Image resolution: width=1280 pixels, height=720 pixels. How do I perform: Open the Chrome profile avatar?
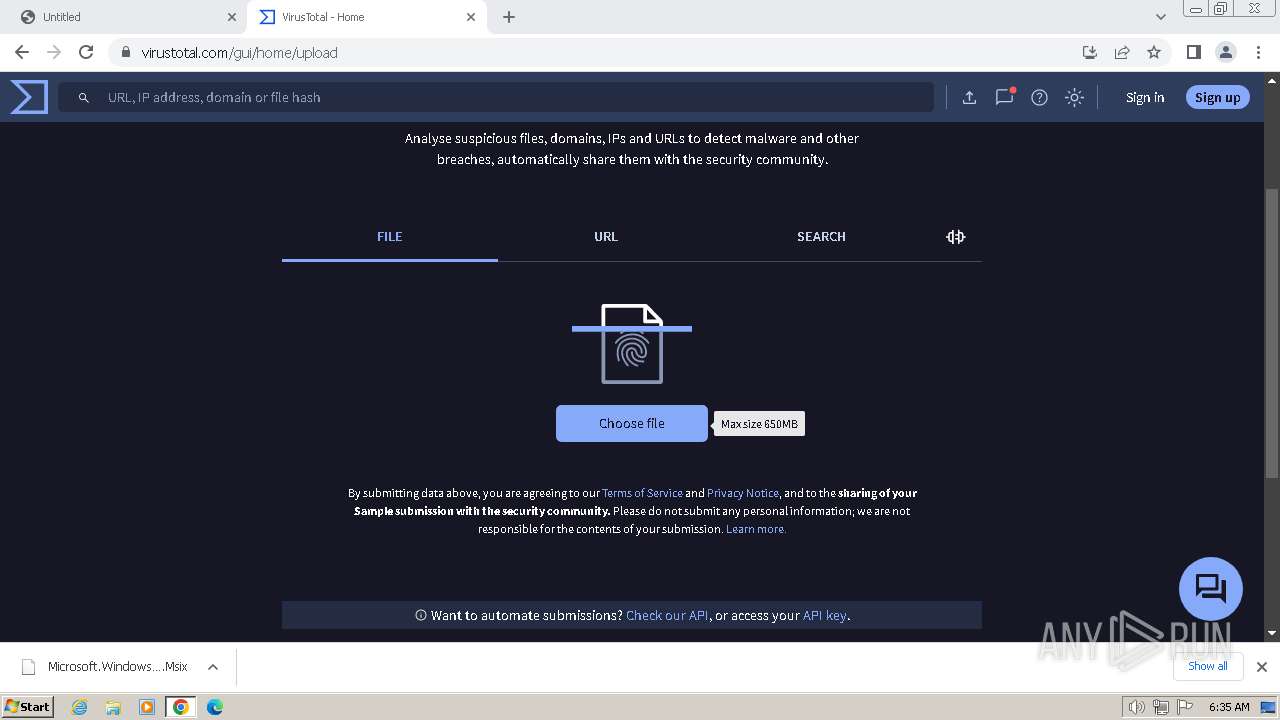(1225, 52)
